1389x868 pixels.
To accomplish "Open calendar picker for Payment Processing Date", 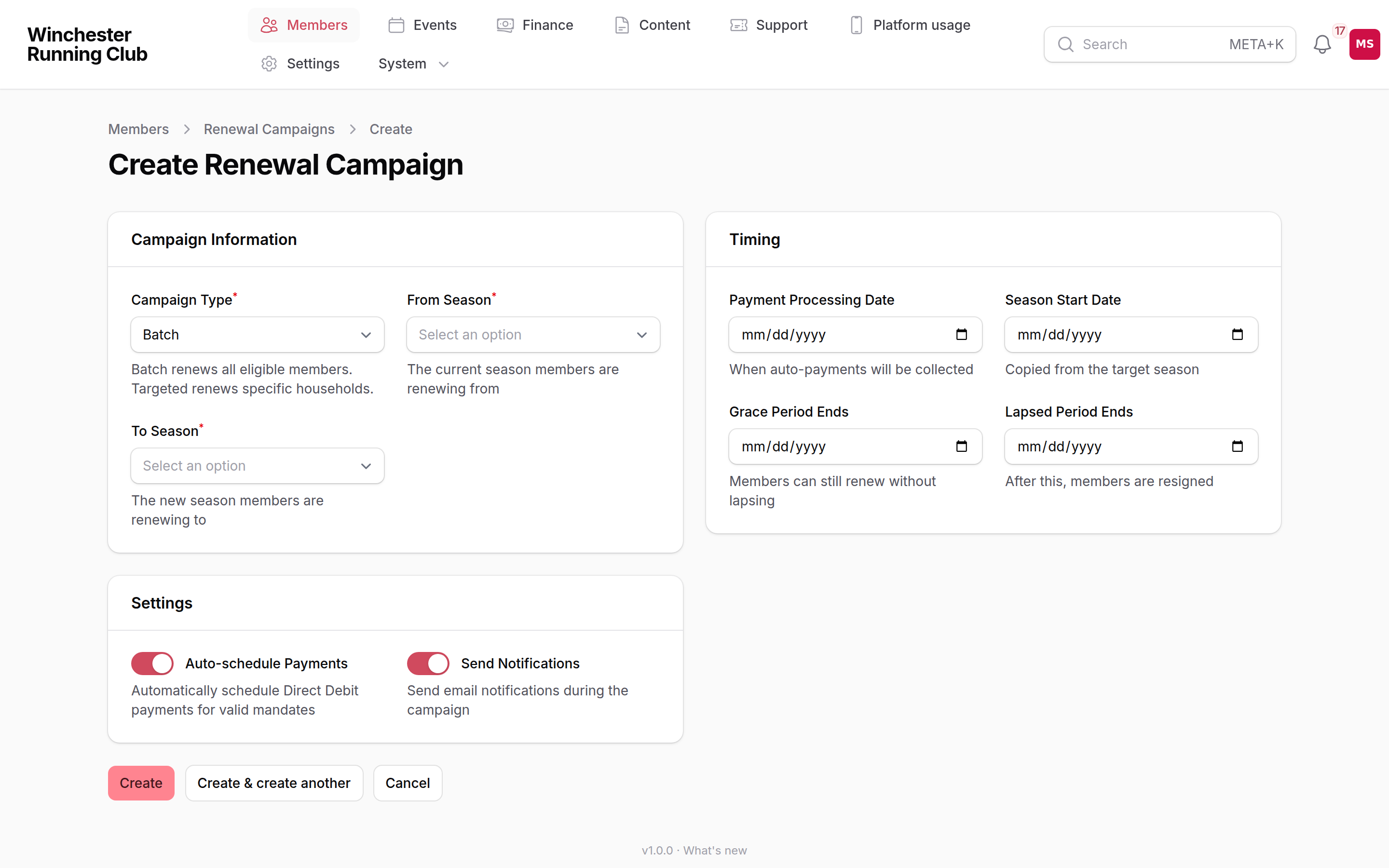I will 961,334.
